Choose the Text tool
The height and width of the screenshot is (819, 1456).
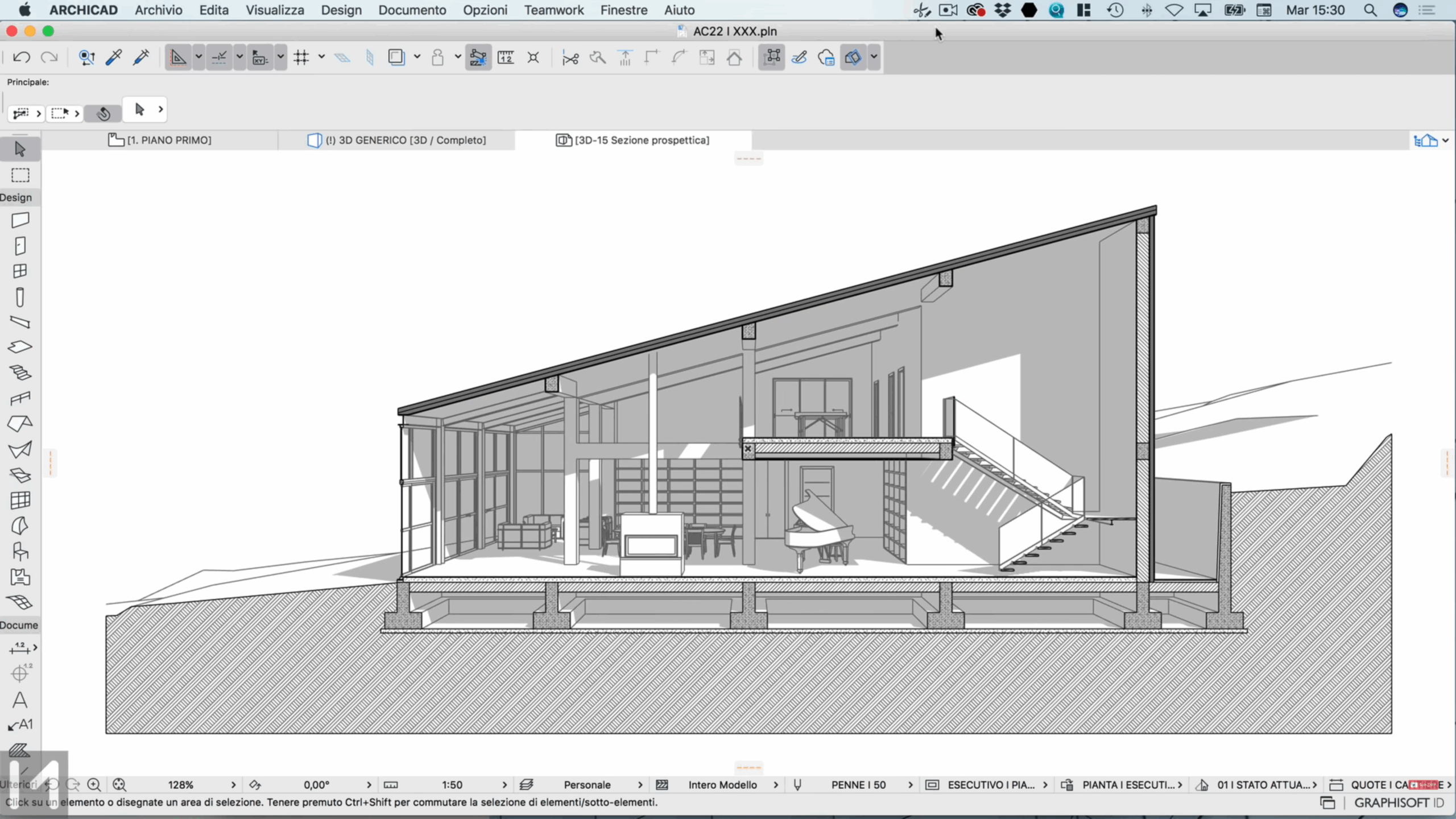20,700
